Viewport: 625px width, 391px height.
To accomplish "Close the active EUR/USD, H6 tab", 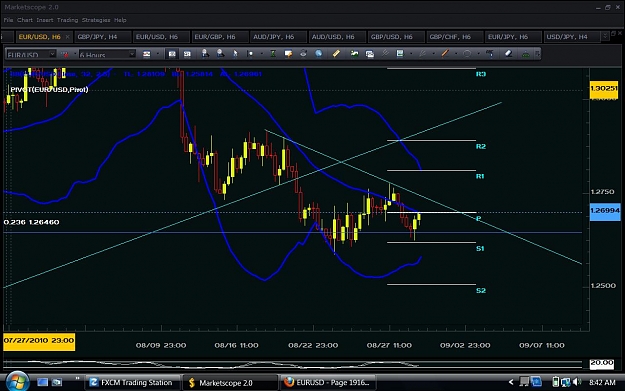I will point(67,37).
